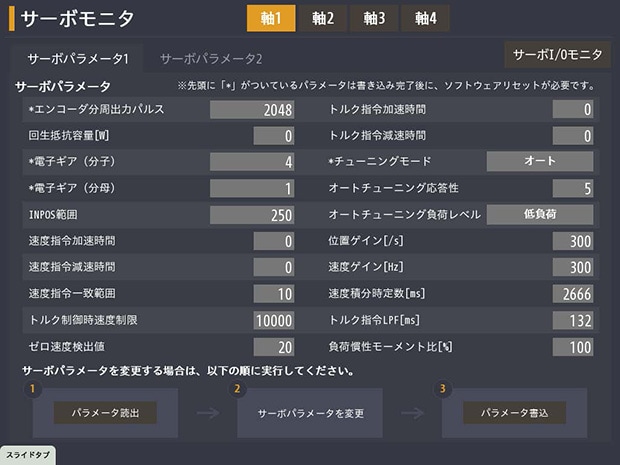Open the サーボパラメータ2 tab
The width and height of the screenshot is (620, 465).
tap(211, 58)
